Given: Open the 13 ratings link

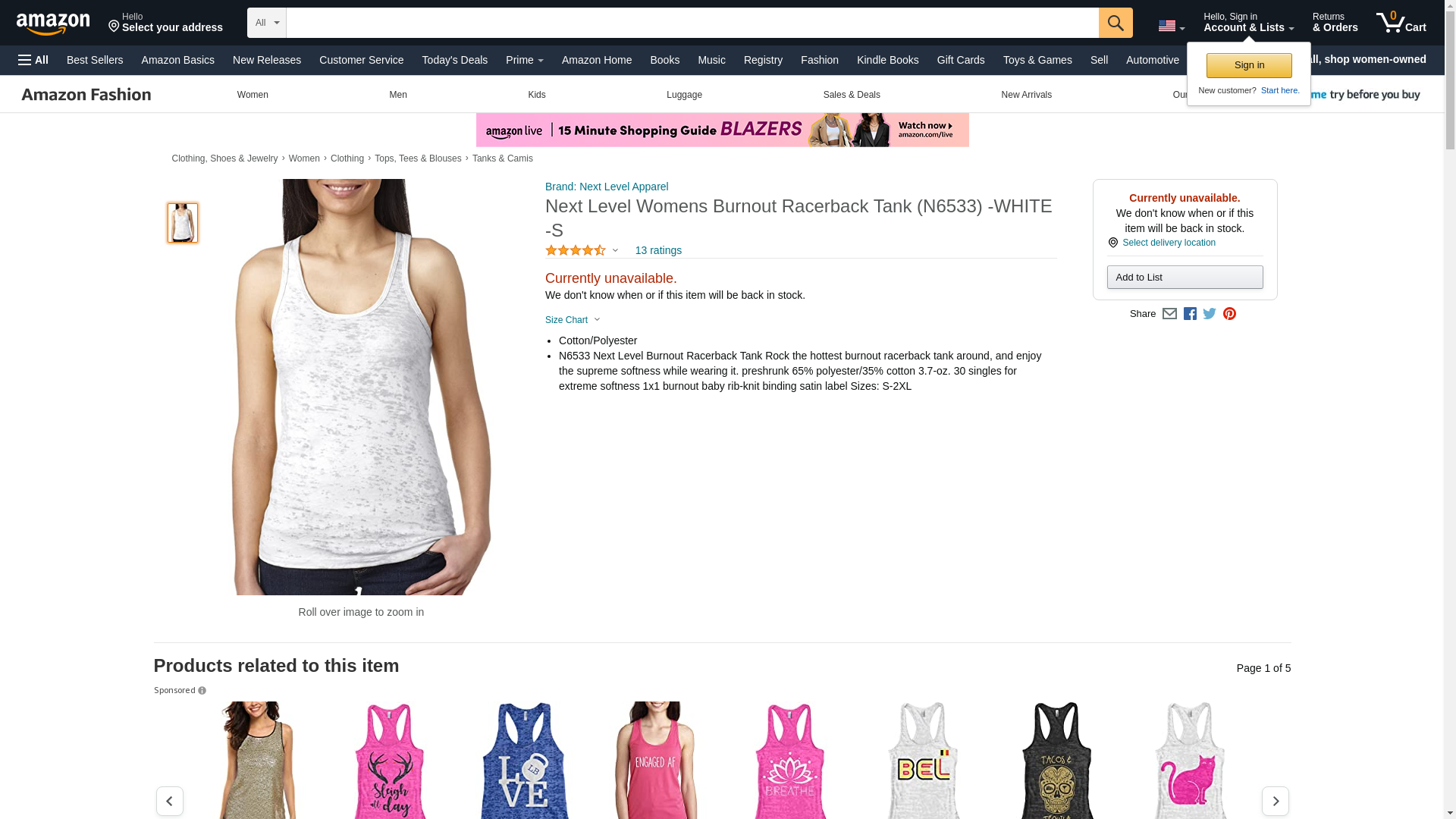Looking at the screenshot, I should [657, 250].
